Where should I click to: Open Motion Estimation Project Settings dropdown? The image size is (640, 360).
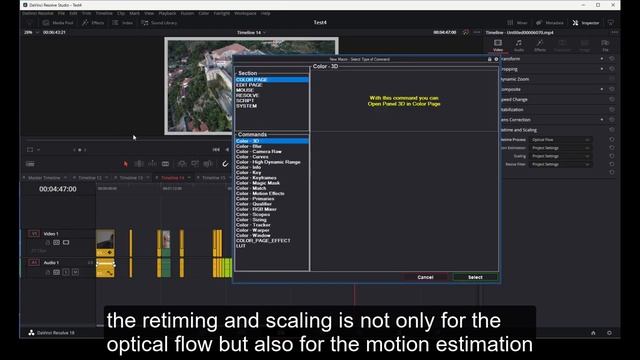coord(560,148)
